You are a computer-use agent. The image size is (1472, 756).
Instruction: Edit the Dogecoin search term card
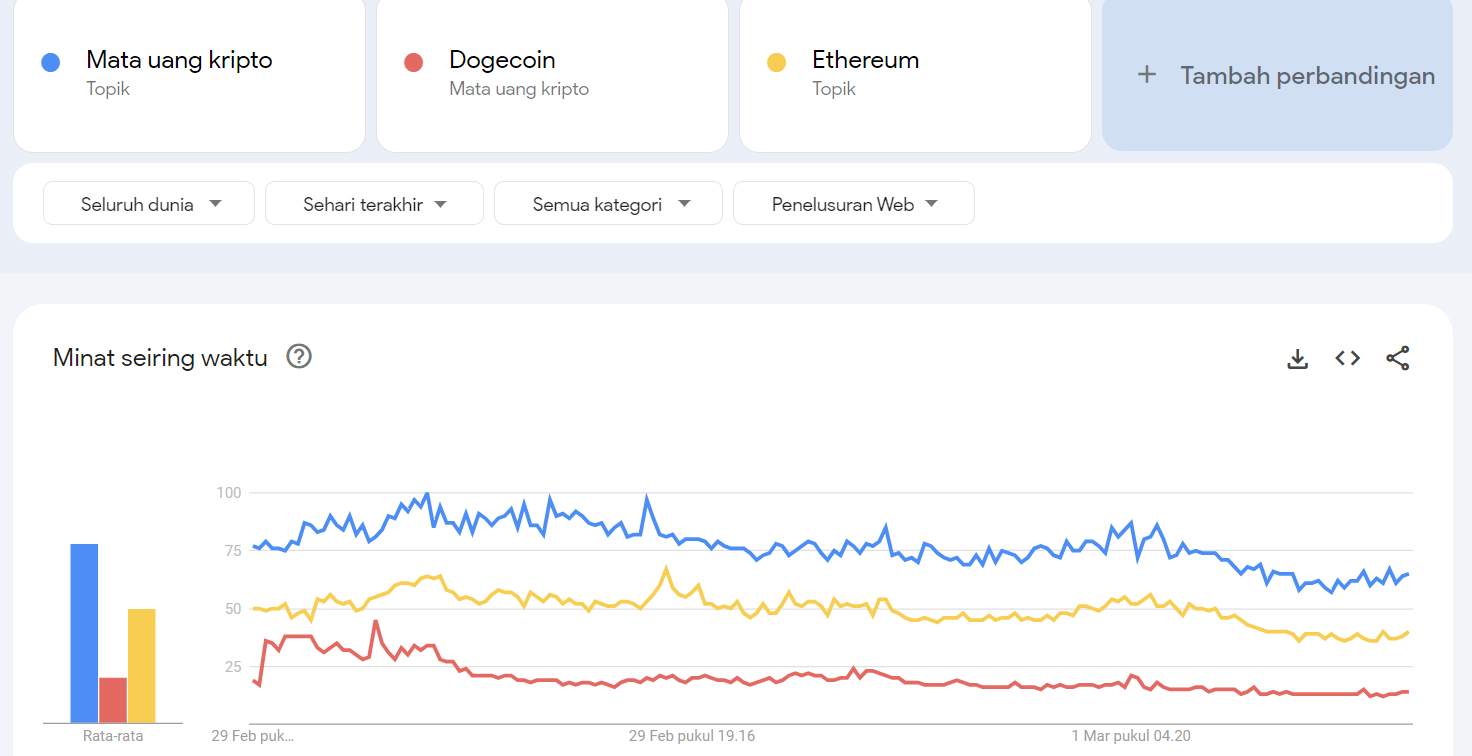tap(552, 74)
